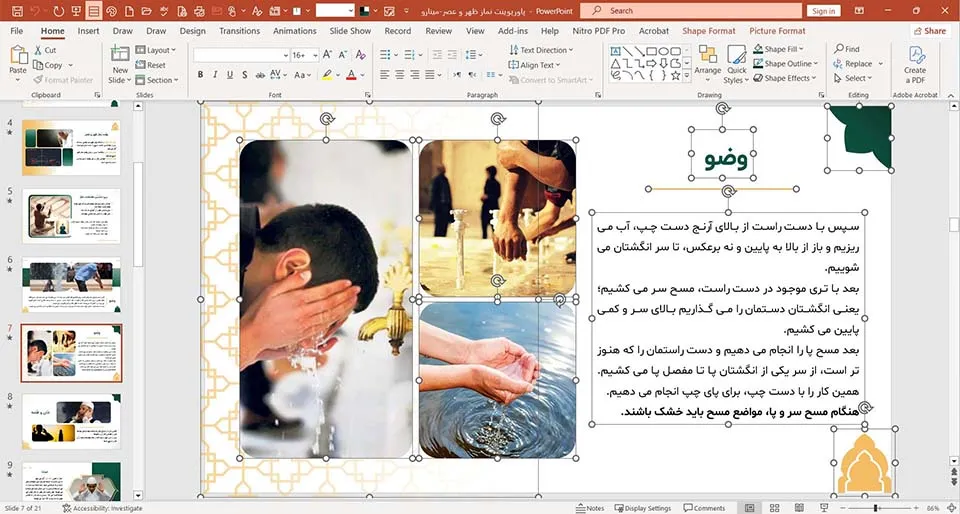Open the Align Text dropdown
Screen dimensions: 960x514
coord(534,65)
